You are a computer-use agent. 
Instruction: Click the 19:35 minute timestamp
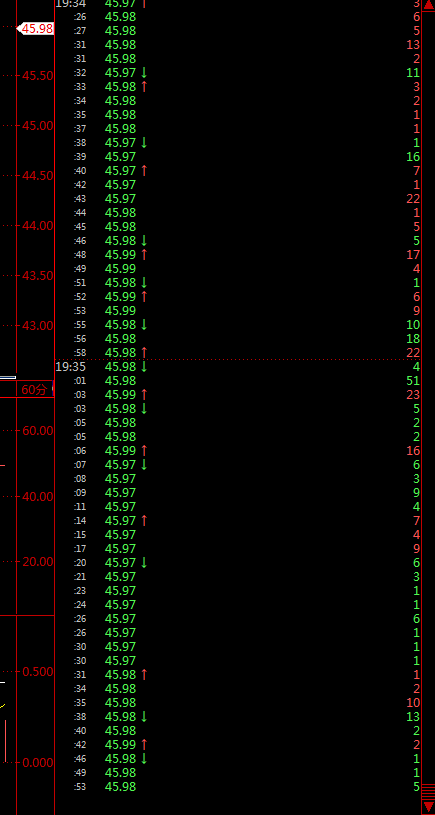(x=71, y=367)
